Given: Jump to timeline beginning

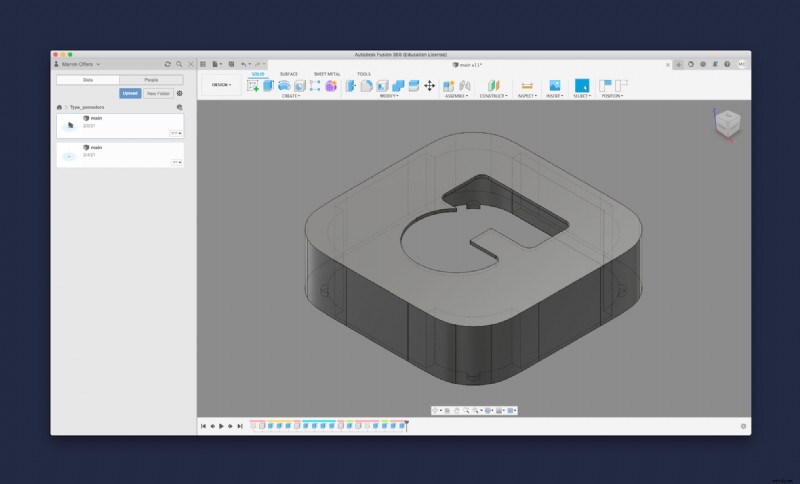Looking at the screenshot, I should 203,426.
